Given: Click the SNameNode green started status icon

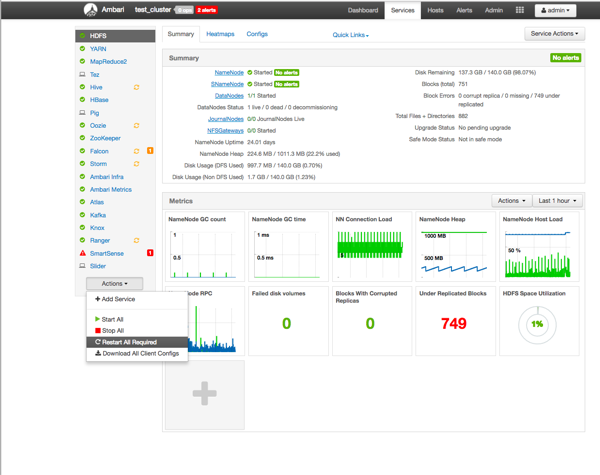Looking at the screenshot, I should click(x=249, y=84).
